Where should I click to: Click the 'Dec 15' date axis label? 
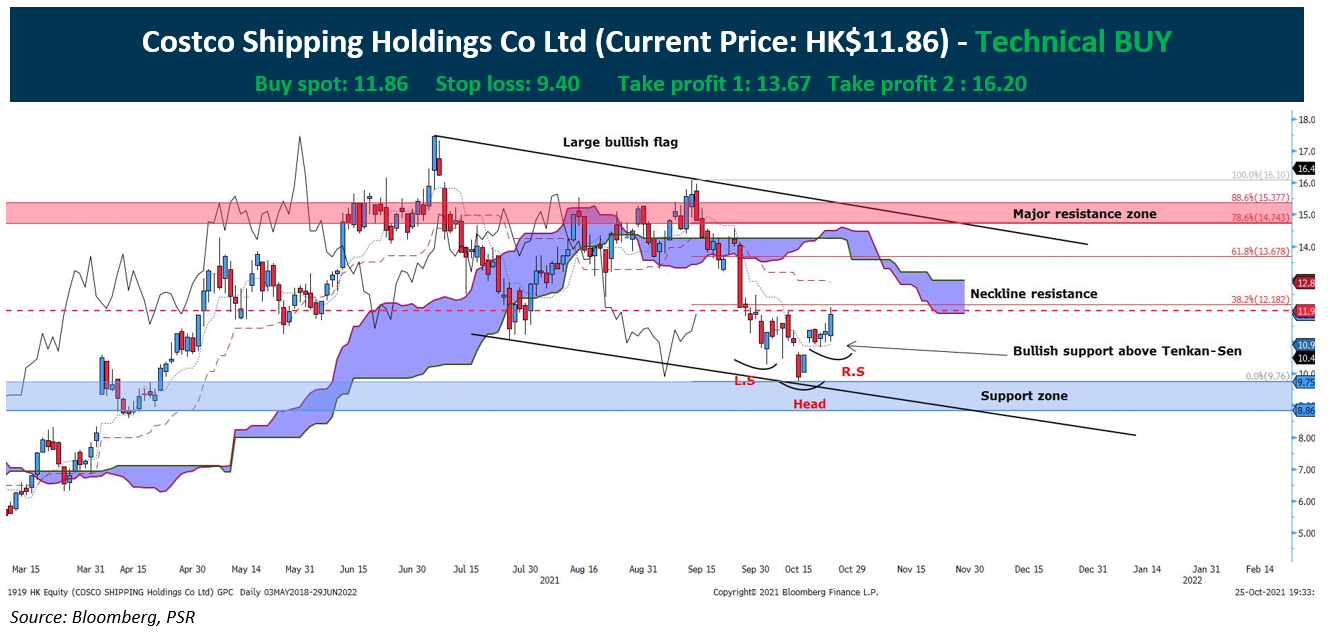pyautogui.click(x=1029, y=568)
